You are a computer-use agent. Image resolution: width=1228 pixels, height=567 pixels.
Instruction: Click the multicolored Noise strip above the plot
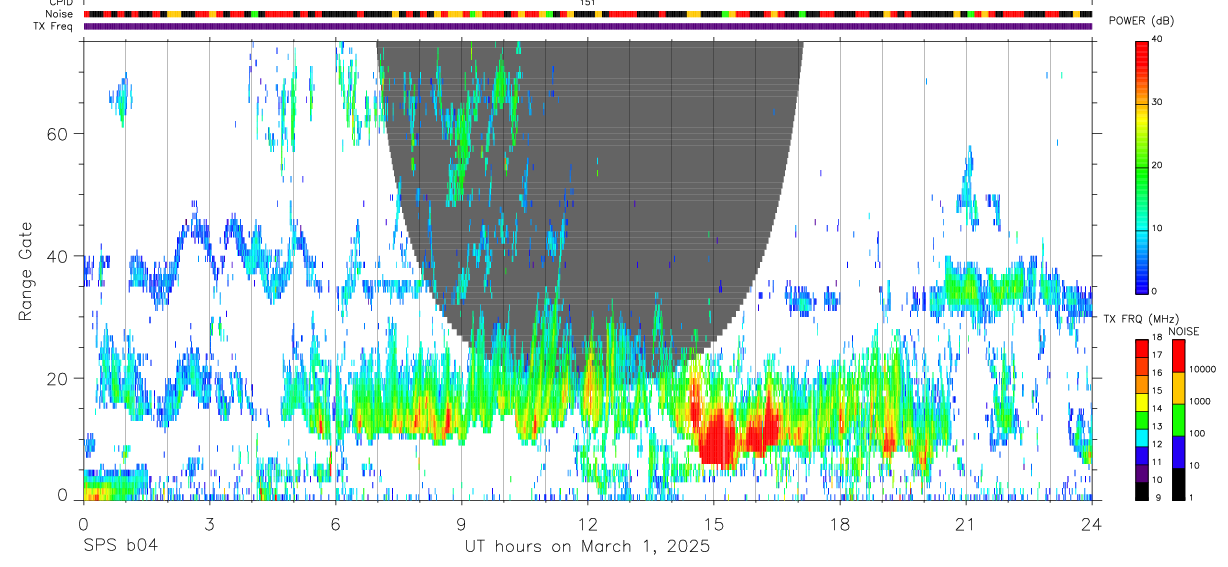tap(588, 14)
